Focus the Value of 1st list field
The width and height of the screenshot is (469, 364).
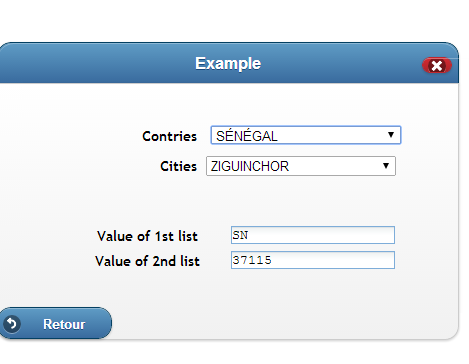[x=313, y=235]
